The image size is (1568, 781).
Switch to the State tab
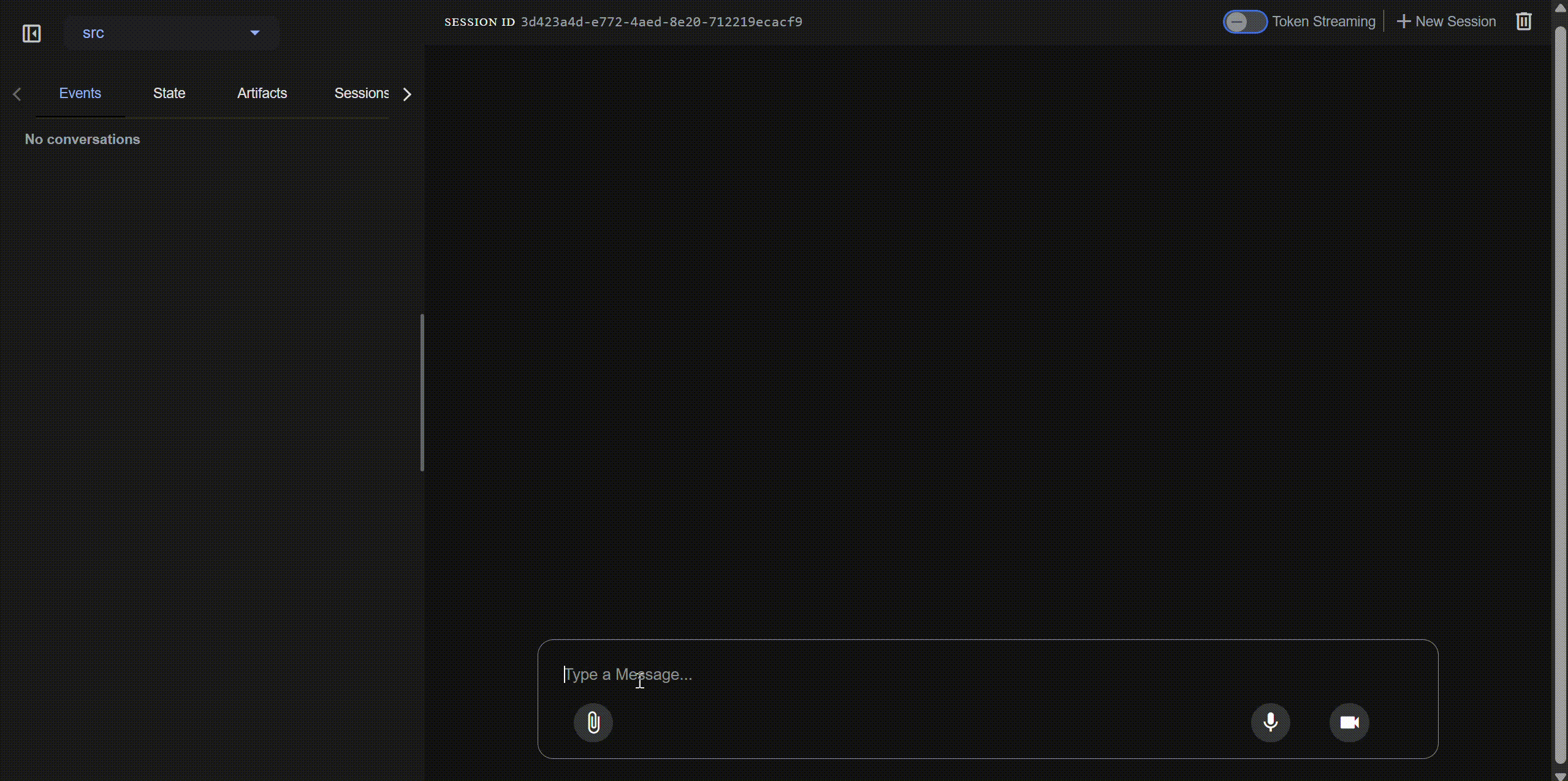click(x=169, y=93)
